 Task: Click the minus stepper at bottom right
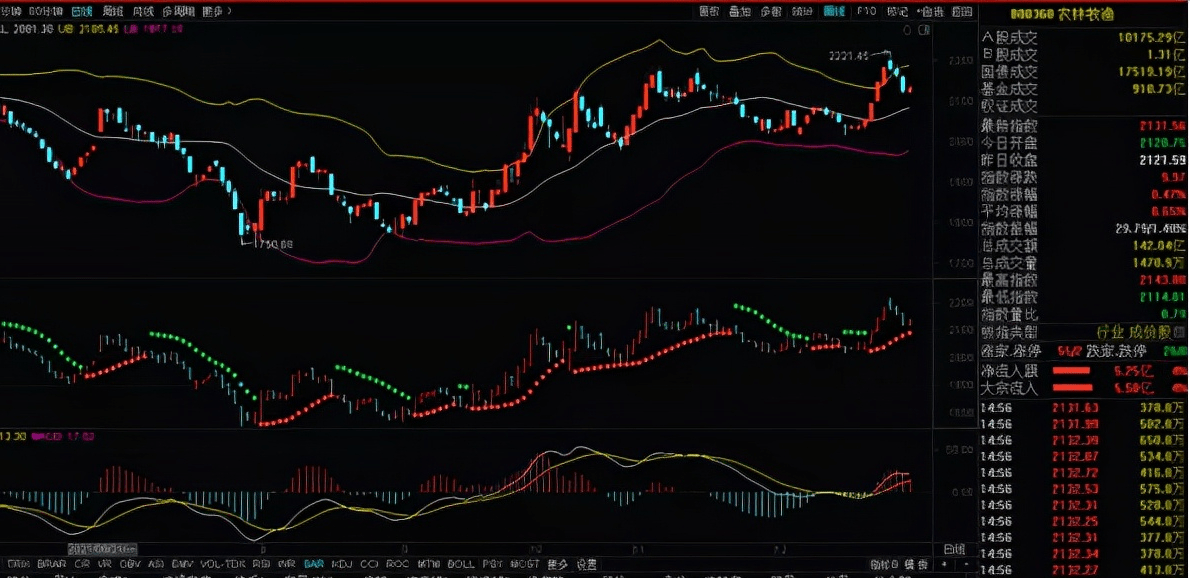click(966, 564)
